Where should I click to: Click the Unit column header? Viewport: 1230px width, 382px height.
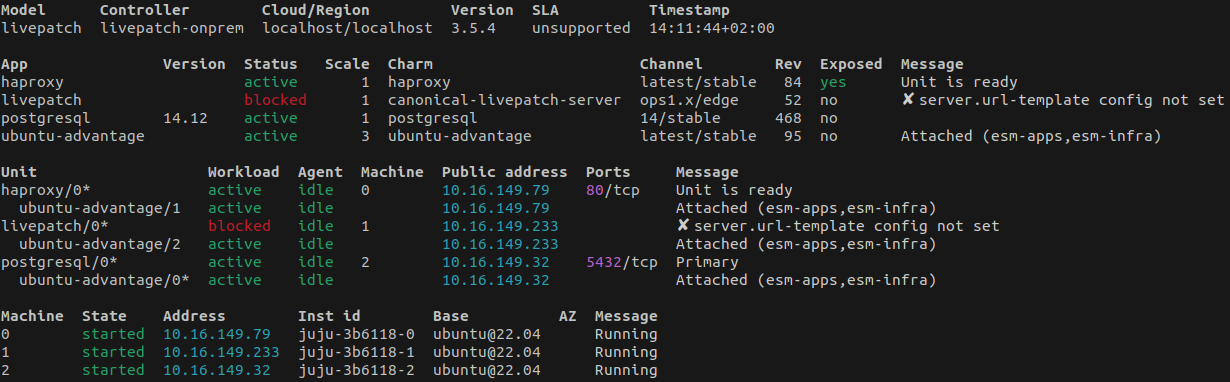click(20, 172)
